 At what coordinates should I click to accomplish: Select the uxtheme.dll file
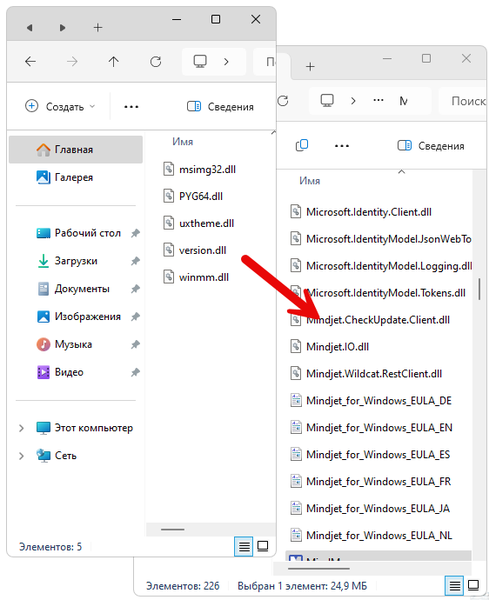tap(199, 223)
